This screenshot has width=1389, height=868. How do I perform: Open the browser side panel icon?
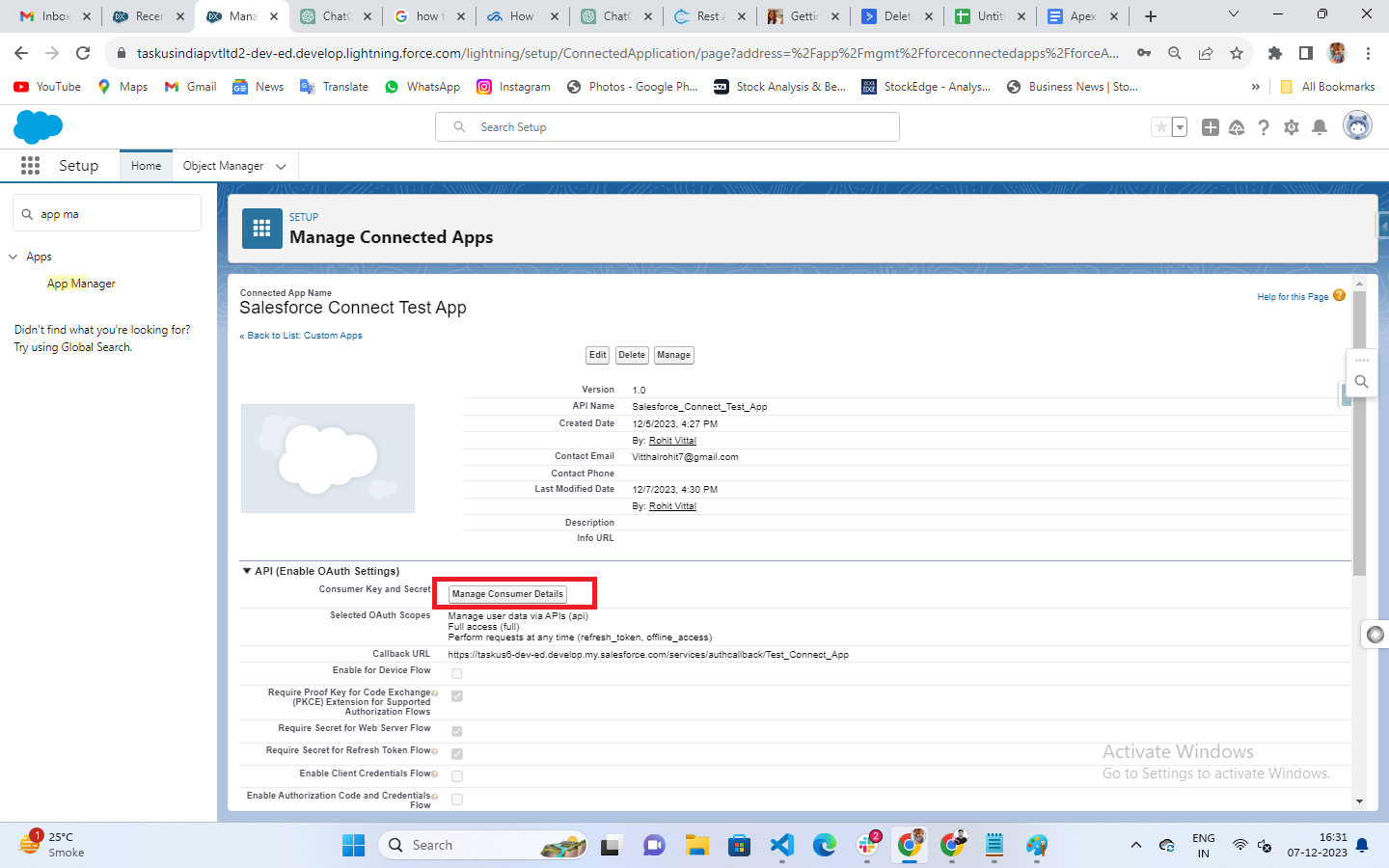[1306, 53]
